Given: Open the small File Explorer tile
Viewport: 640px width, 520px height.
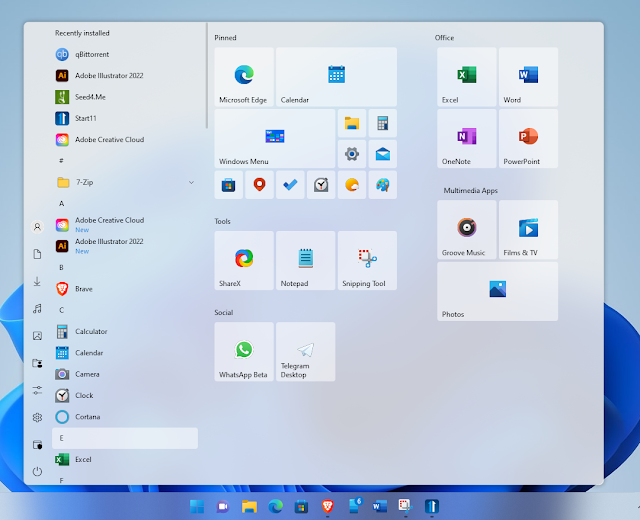Looking at the screenshot, I should coord(352,123).
